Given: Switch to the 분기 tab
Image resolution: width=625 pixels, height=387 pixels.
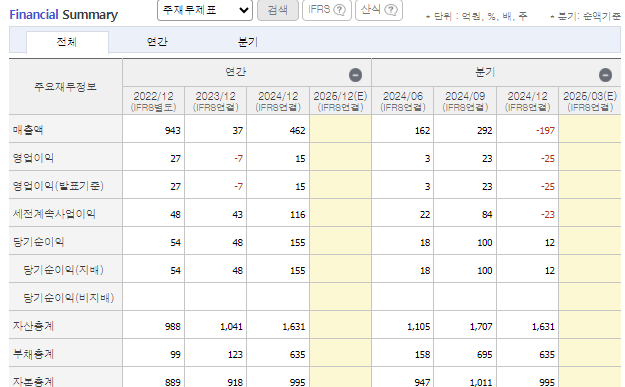Looking at the screenshot, I should pos(248,42).
